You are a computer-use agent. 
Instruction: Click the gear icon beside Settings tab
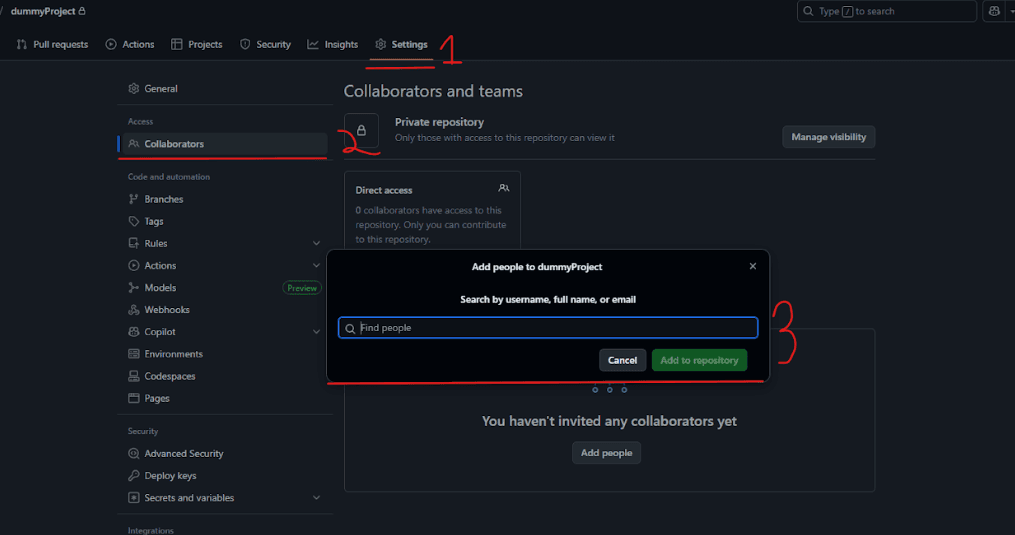click(x=381, y=44)
